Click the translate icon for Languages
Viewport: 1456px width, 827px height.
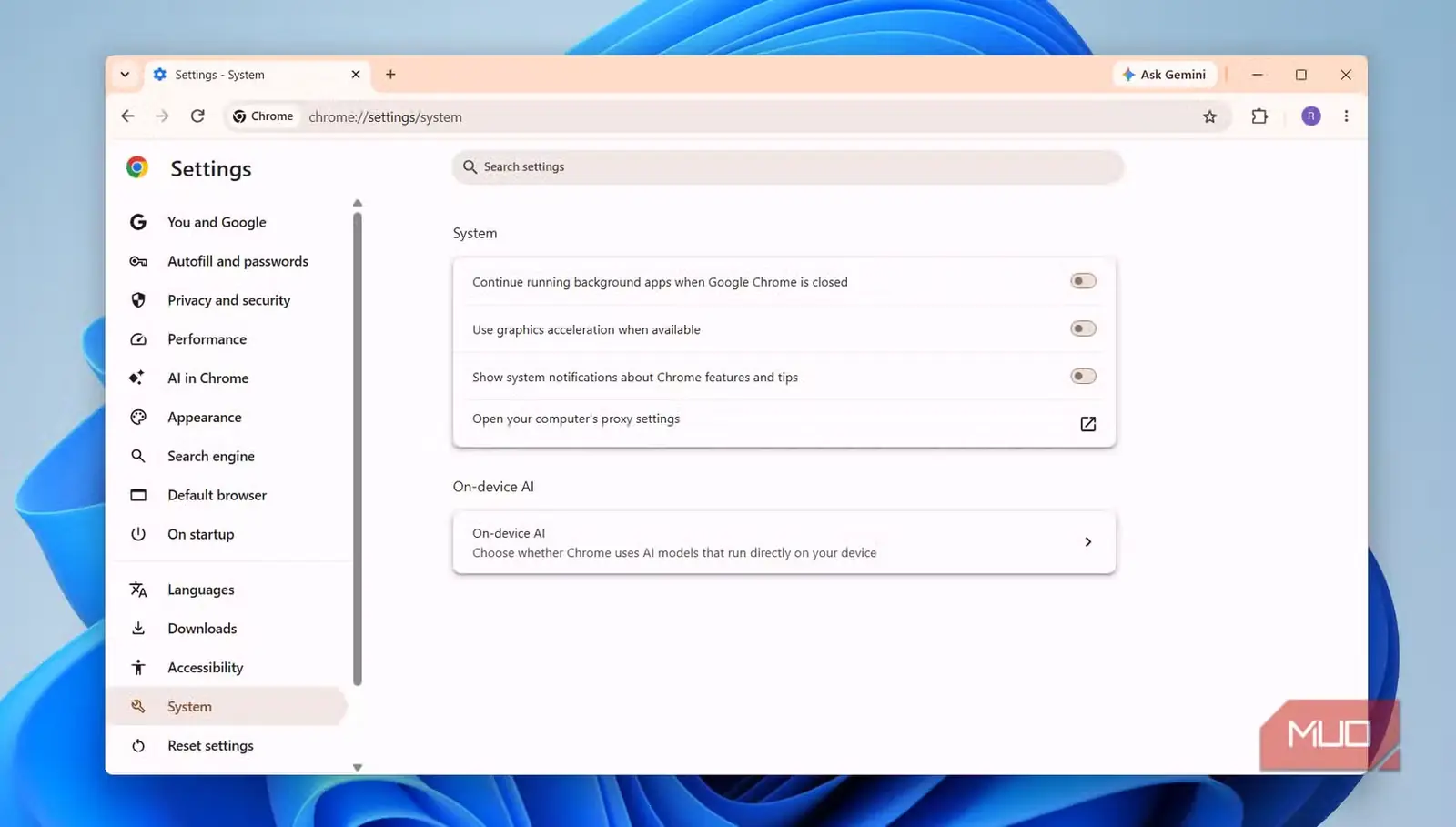(138, 590)
